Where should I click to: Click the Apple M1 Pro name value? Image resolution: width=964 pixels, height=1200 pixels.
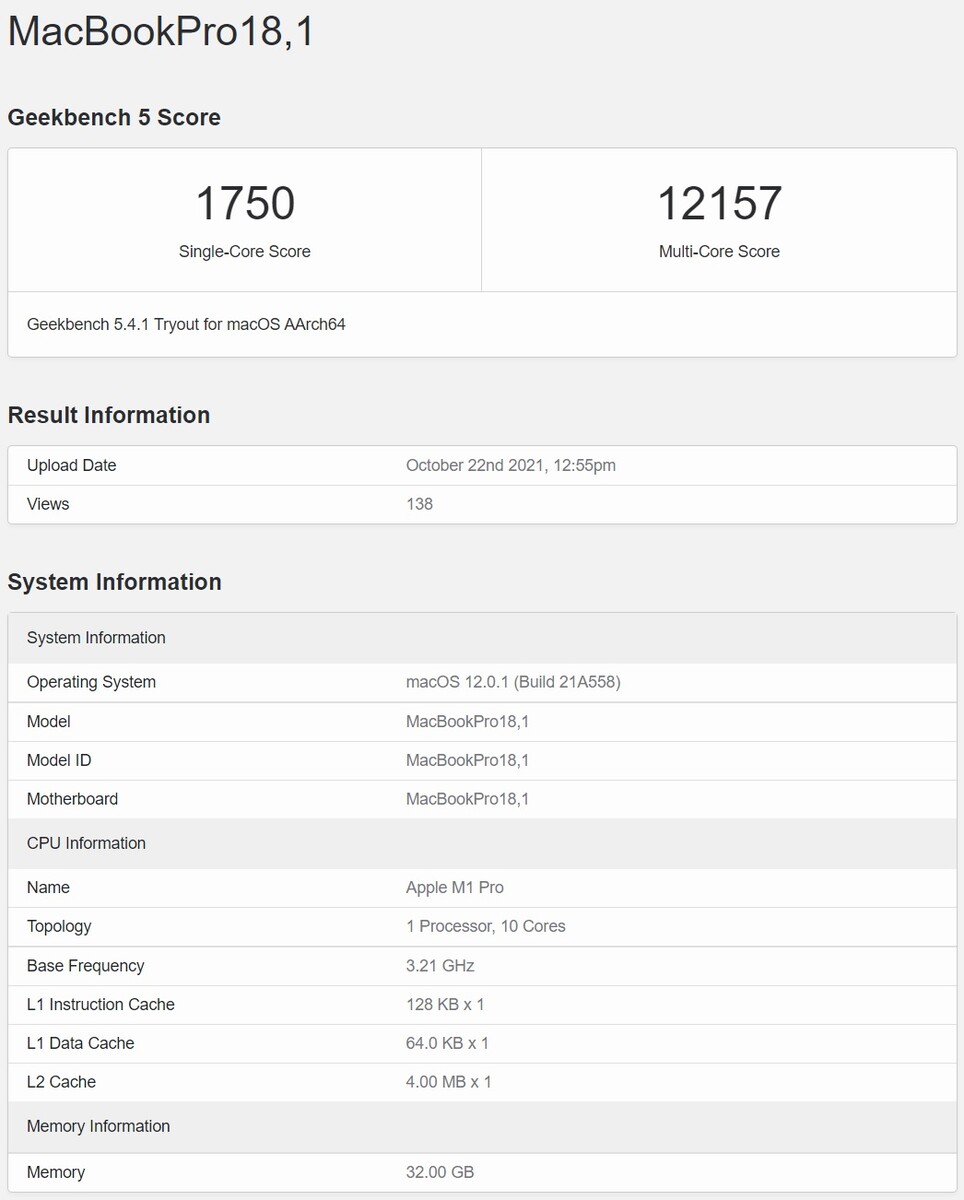(x=455, y=887)
